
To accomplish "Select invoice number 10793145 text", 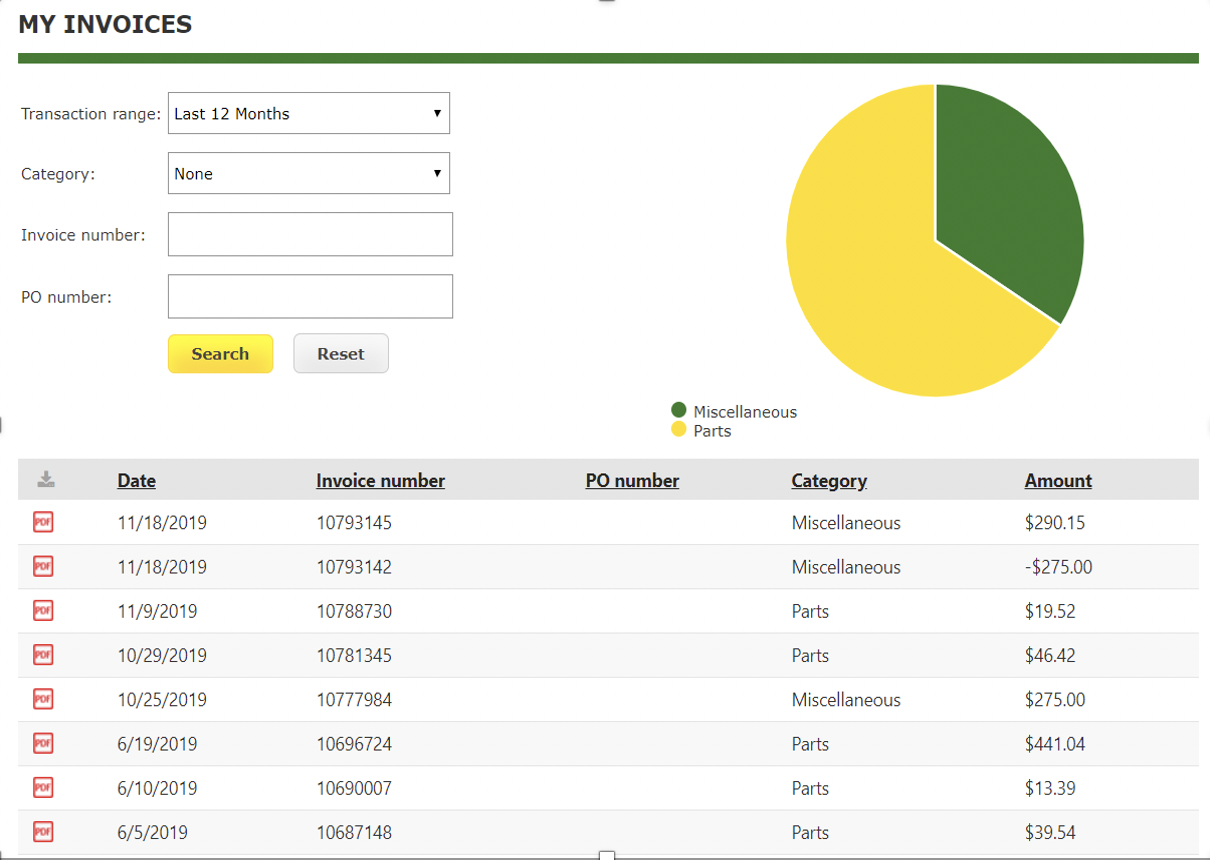I will (x=354, y=522).
